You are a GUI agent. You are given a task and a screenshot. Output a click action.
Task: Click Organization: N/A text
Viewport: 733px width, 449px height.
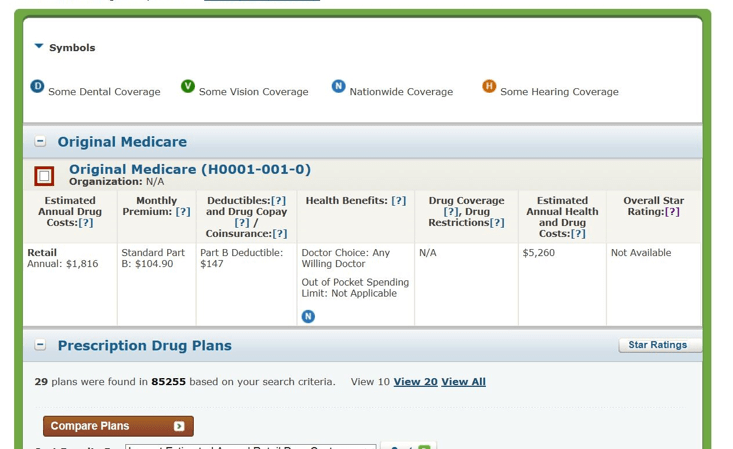116,181
